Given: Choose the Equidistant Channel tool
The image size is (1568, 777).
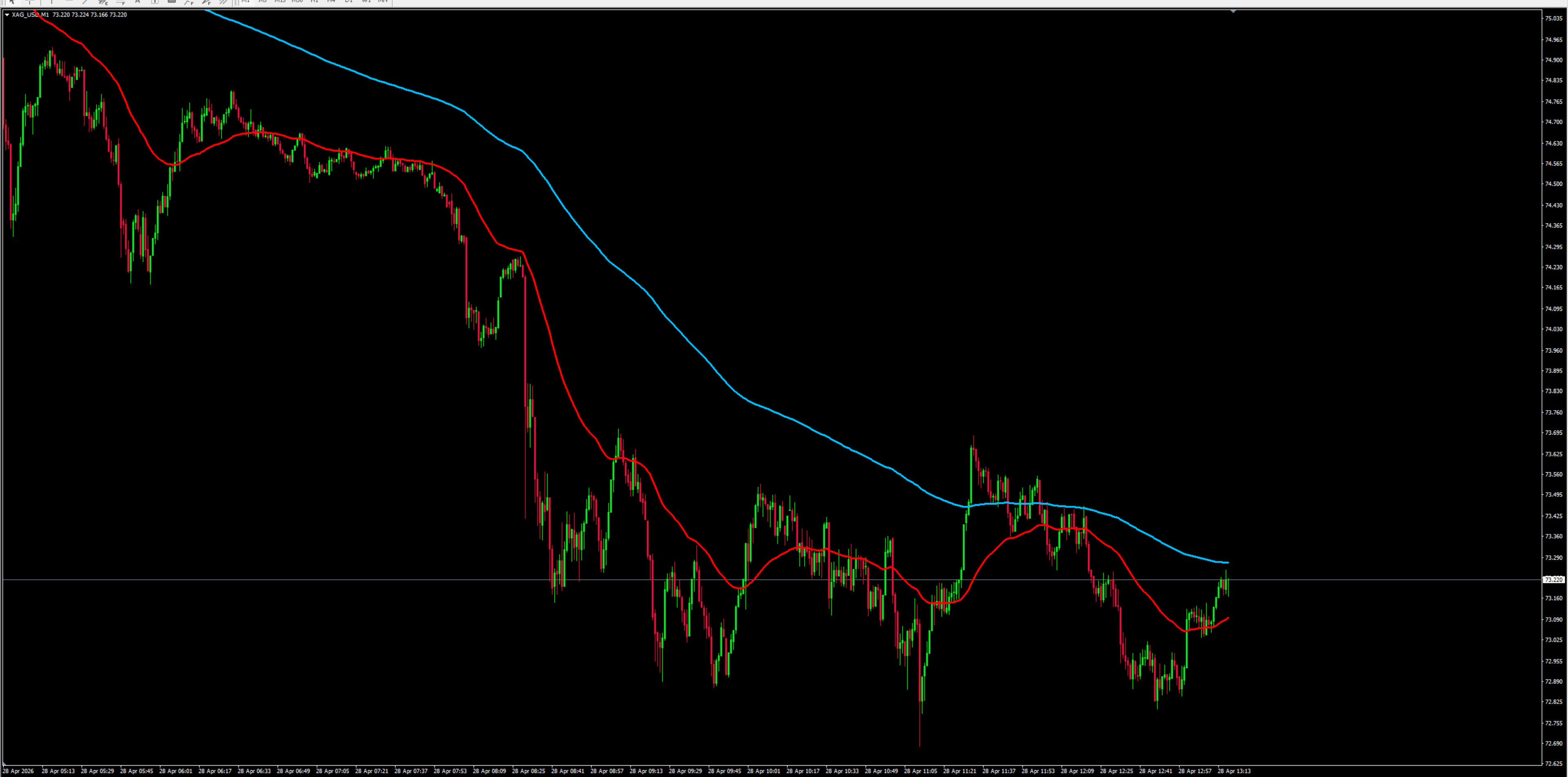Looking at the screenshot, I should [x=103, y=2].
